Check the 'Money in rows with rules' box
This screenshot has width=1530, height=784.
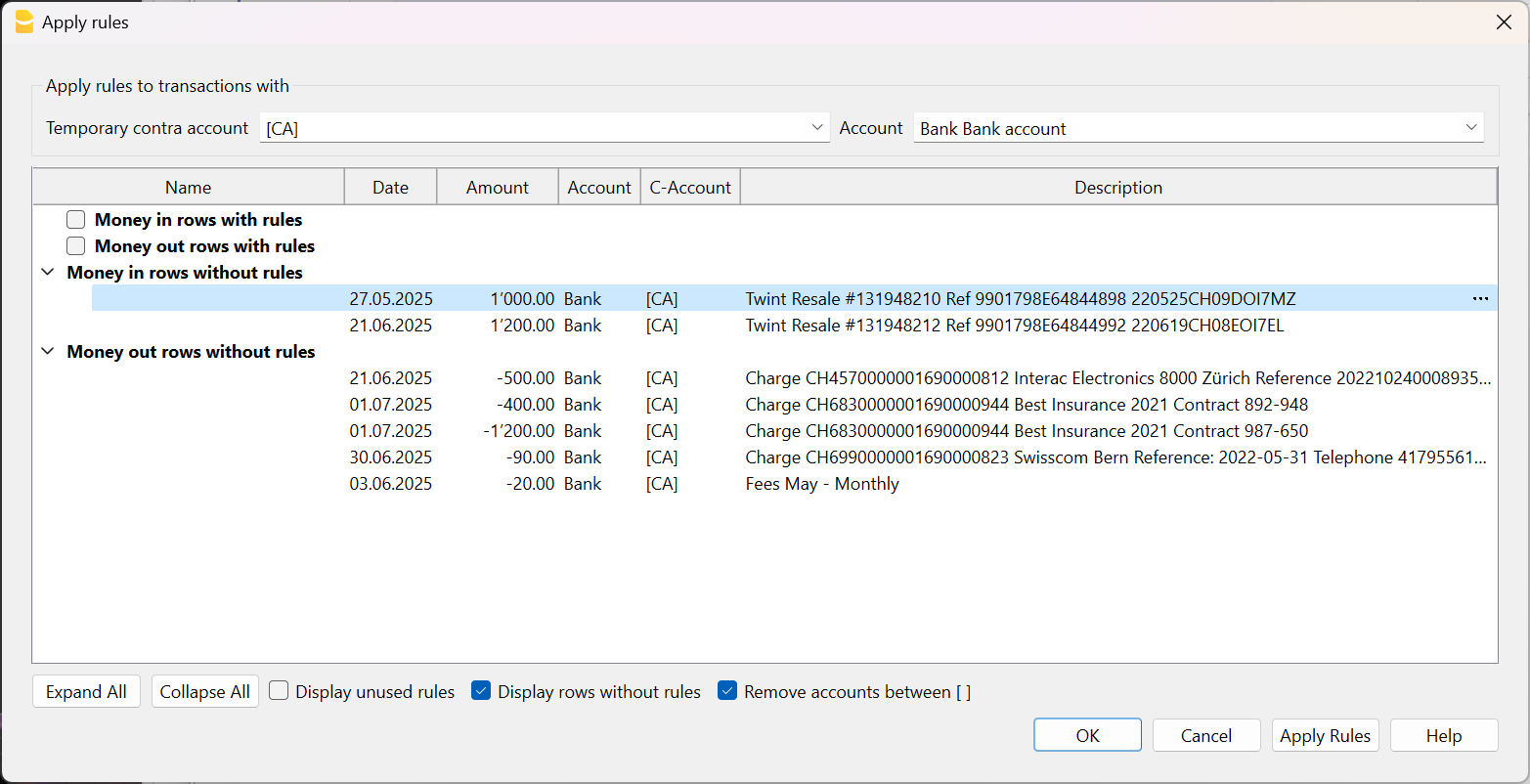pyautogui.click(x=76, y=220)
